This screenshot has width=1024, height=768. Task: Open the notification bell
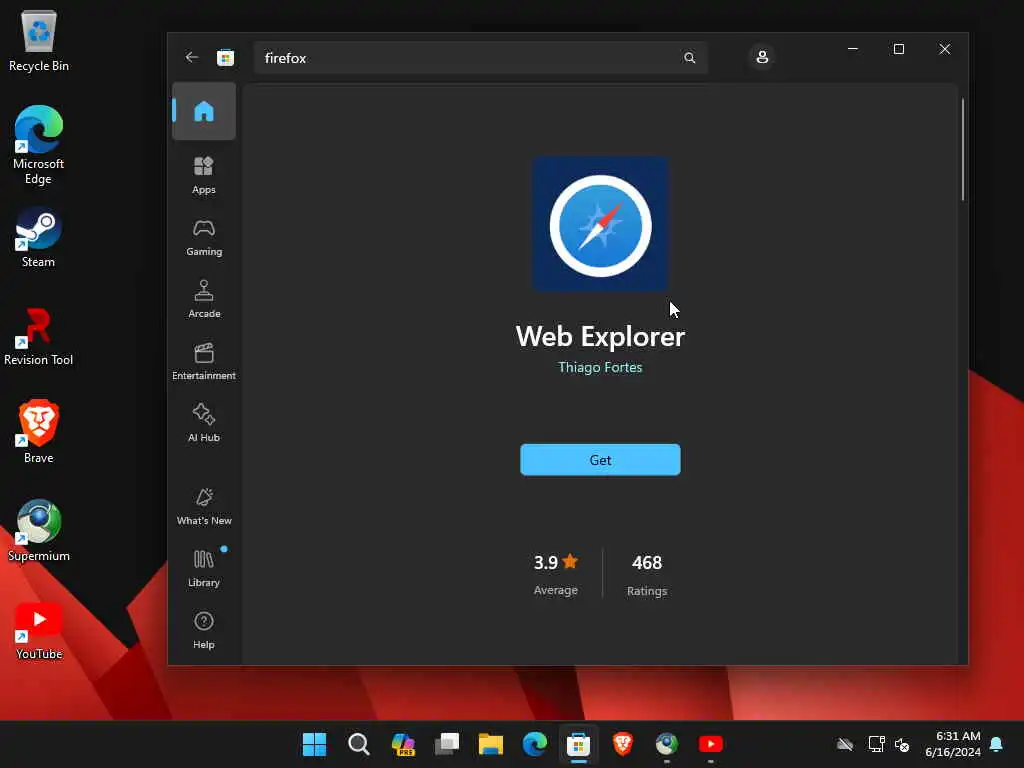pyautogui.click(x=997, y=744)
